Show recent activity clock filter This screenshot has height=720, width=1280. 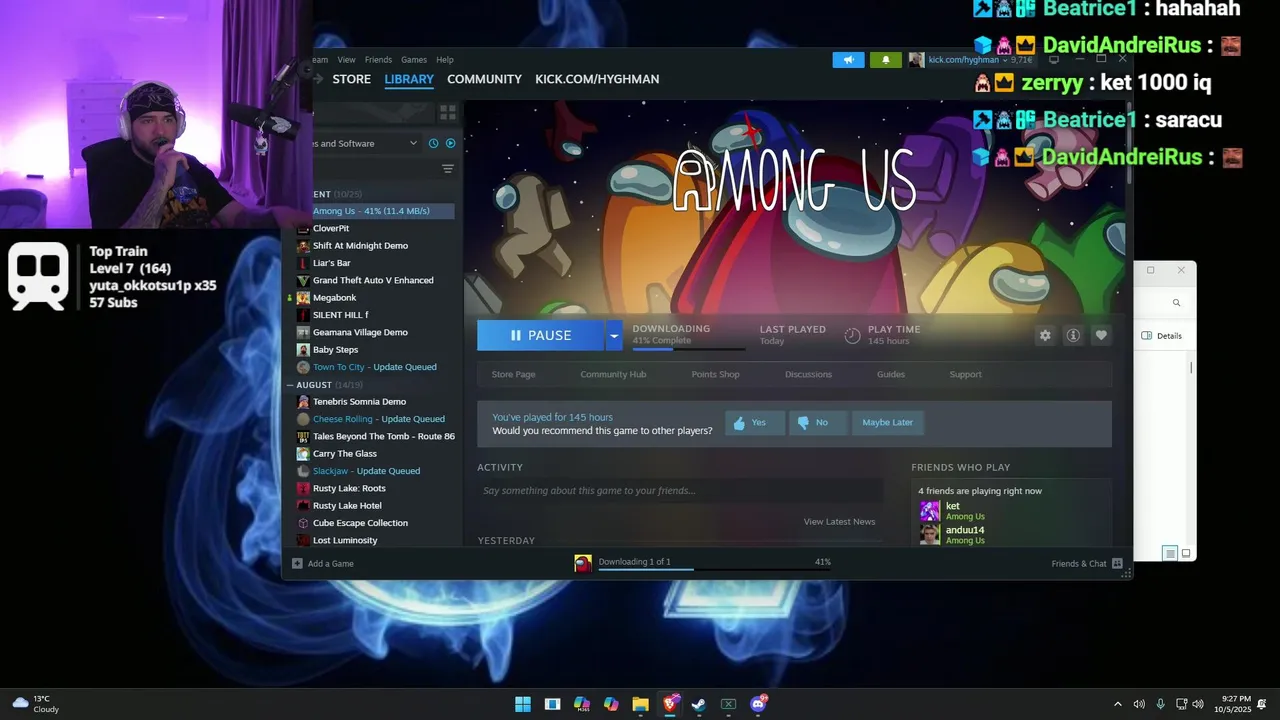[433, 143]
